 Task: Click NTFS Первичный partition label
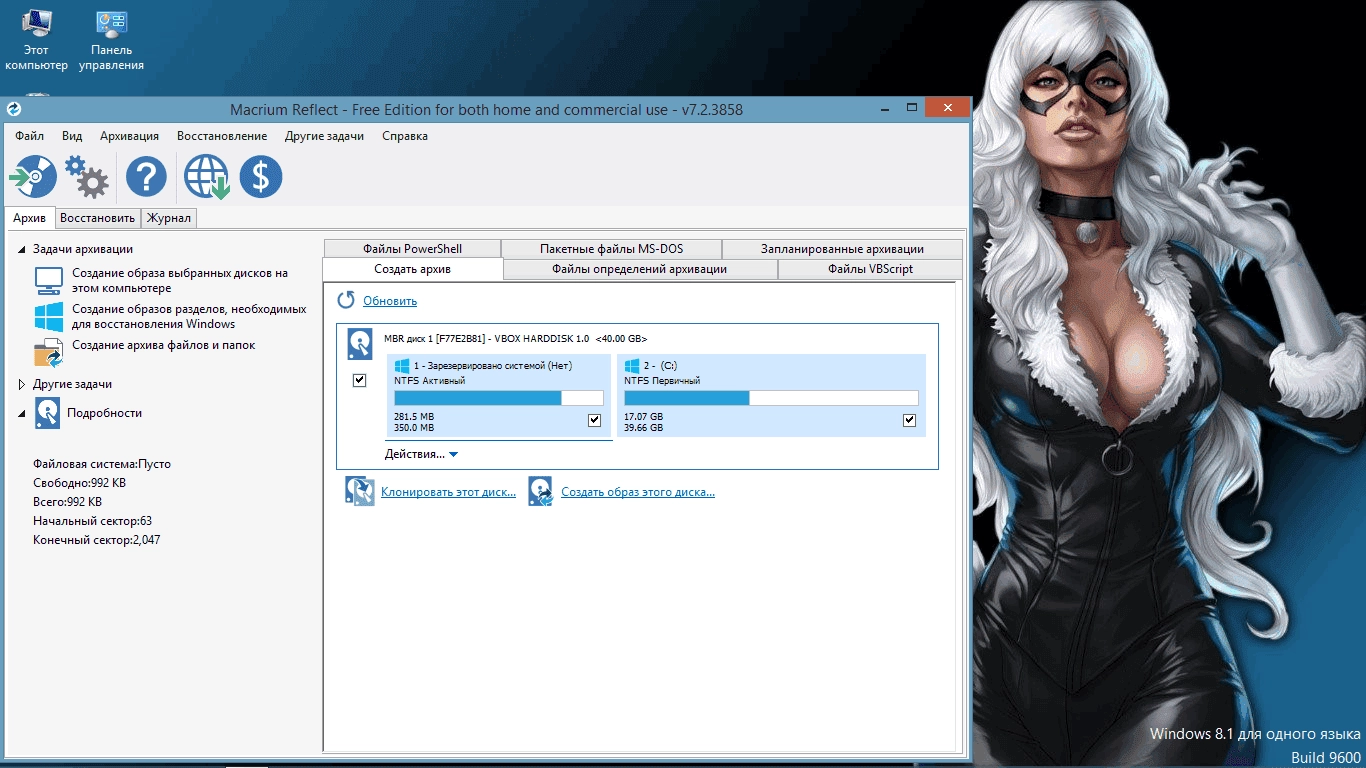point(662,381)
